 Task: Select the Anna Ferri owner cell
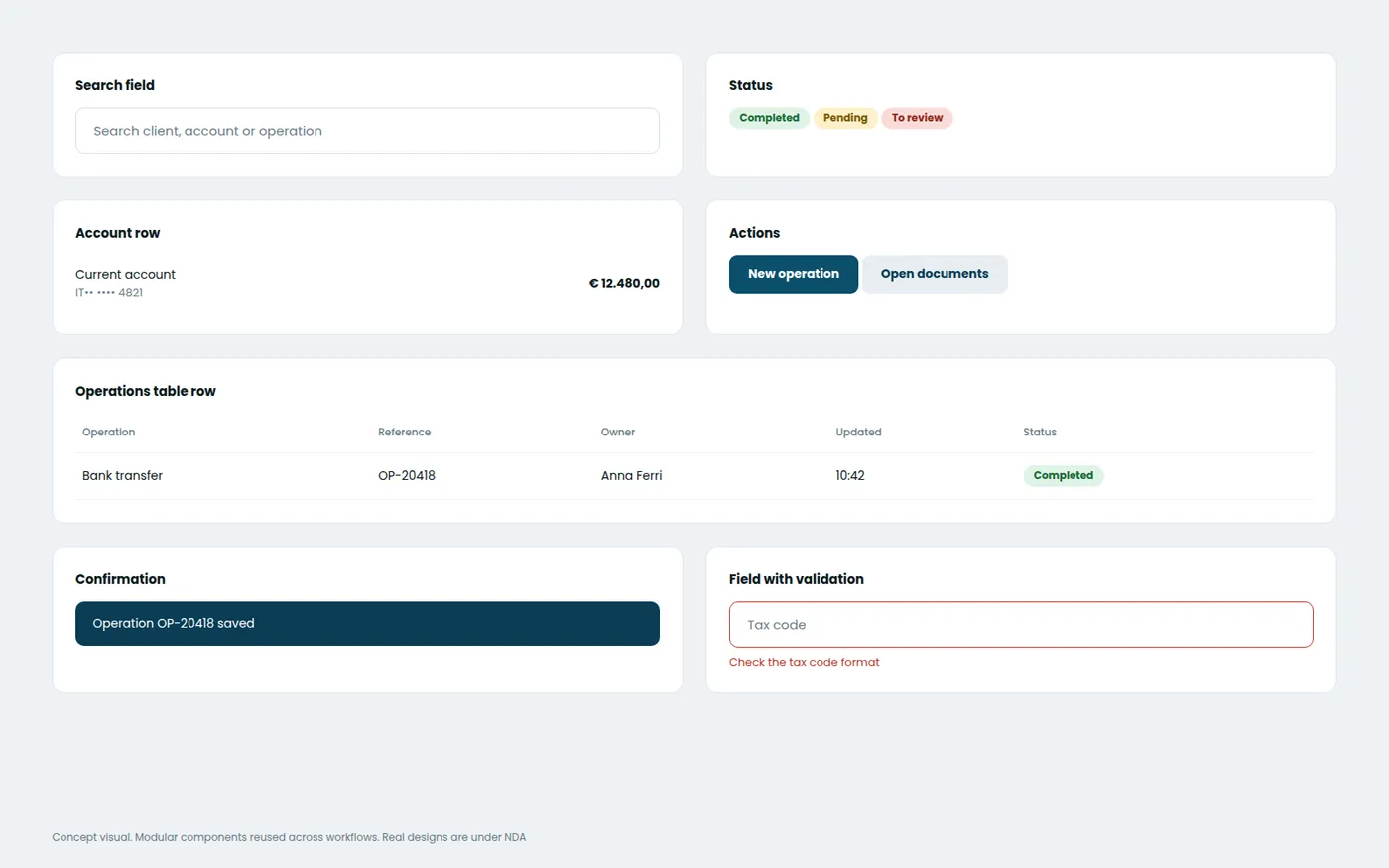[x=631, y=476]
